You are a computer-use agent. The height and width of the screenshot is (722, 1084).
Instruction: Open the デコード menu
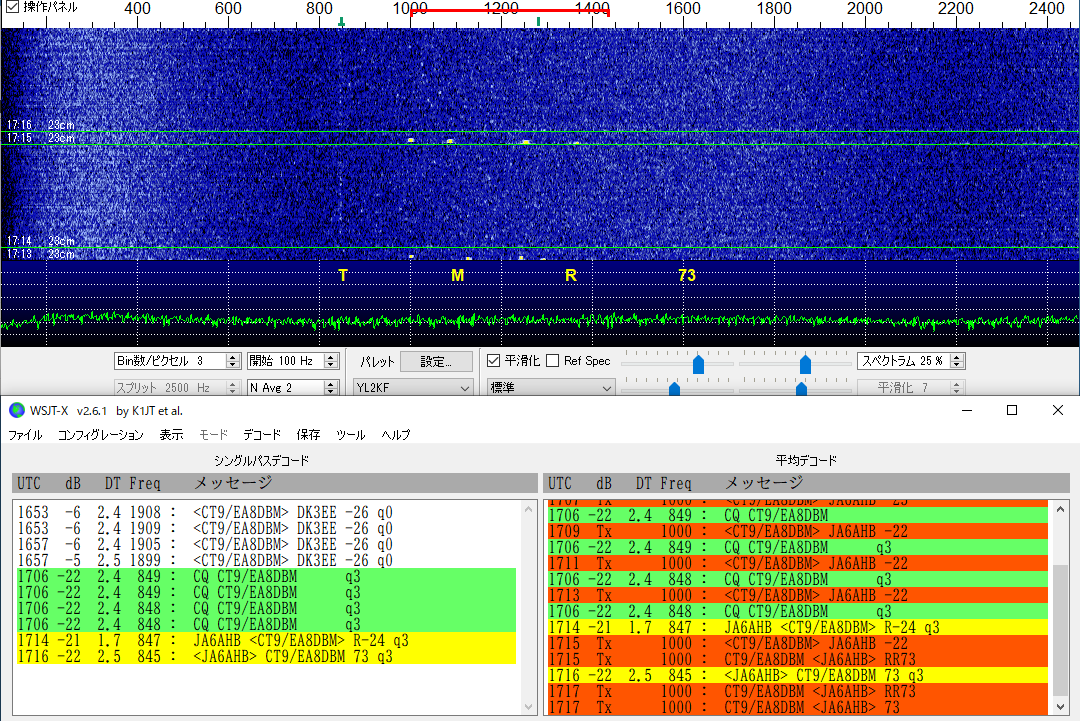(261, 435)
